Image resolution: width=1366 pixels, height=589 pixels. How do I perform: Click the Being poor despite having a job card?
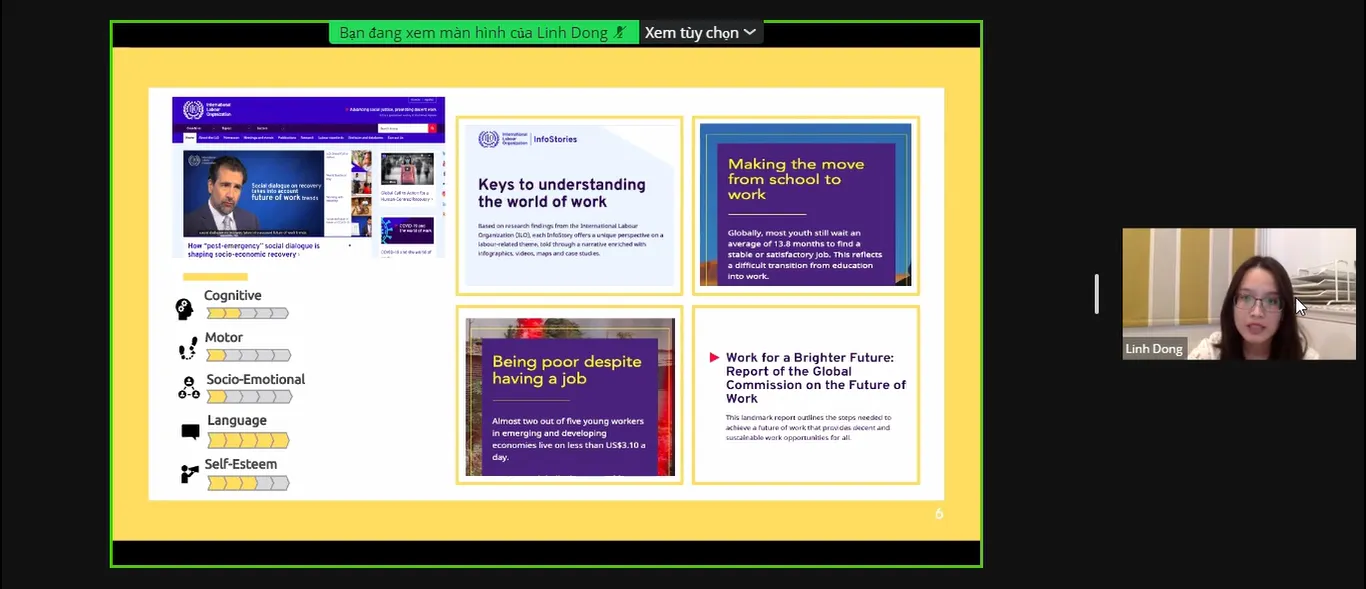pyautogui.click(x=570, y=397)
